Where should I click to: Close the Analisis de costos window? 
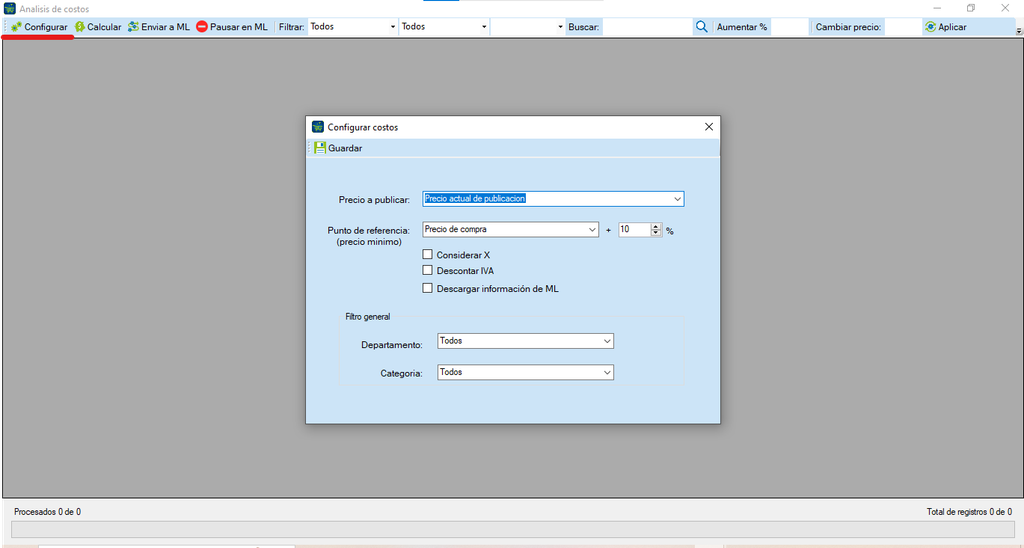click(1006, 8)
